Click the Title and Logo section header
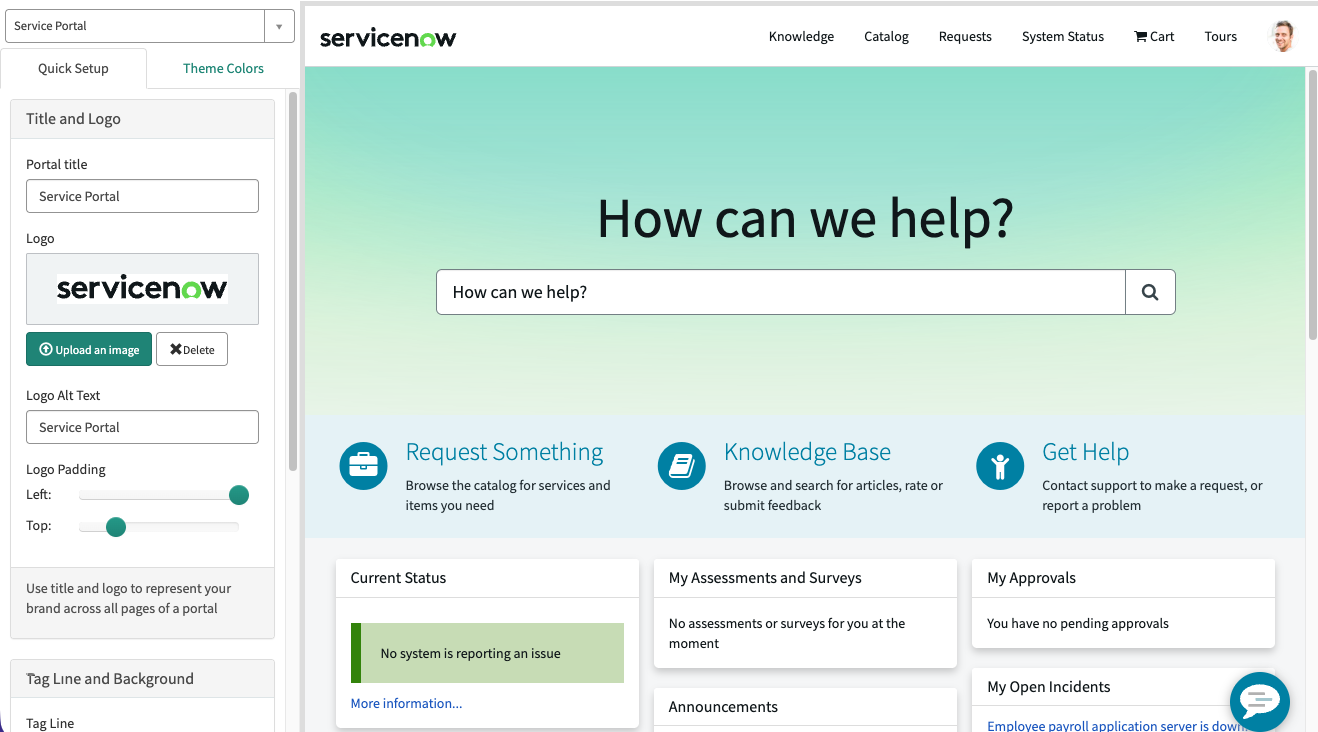Image resolution: width=1318 pixels, height=732 pixels. coord(142,119)
